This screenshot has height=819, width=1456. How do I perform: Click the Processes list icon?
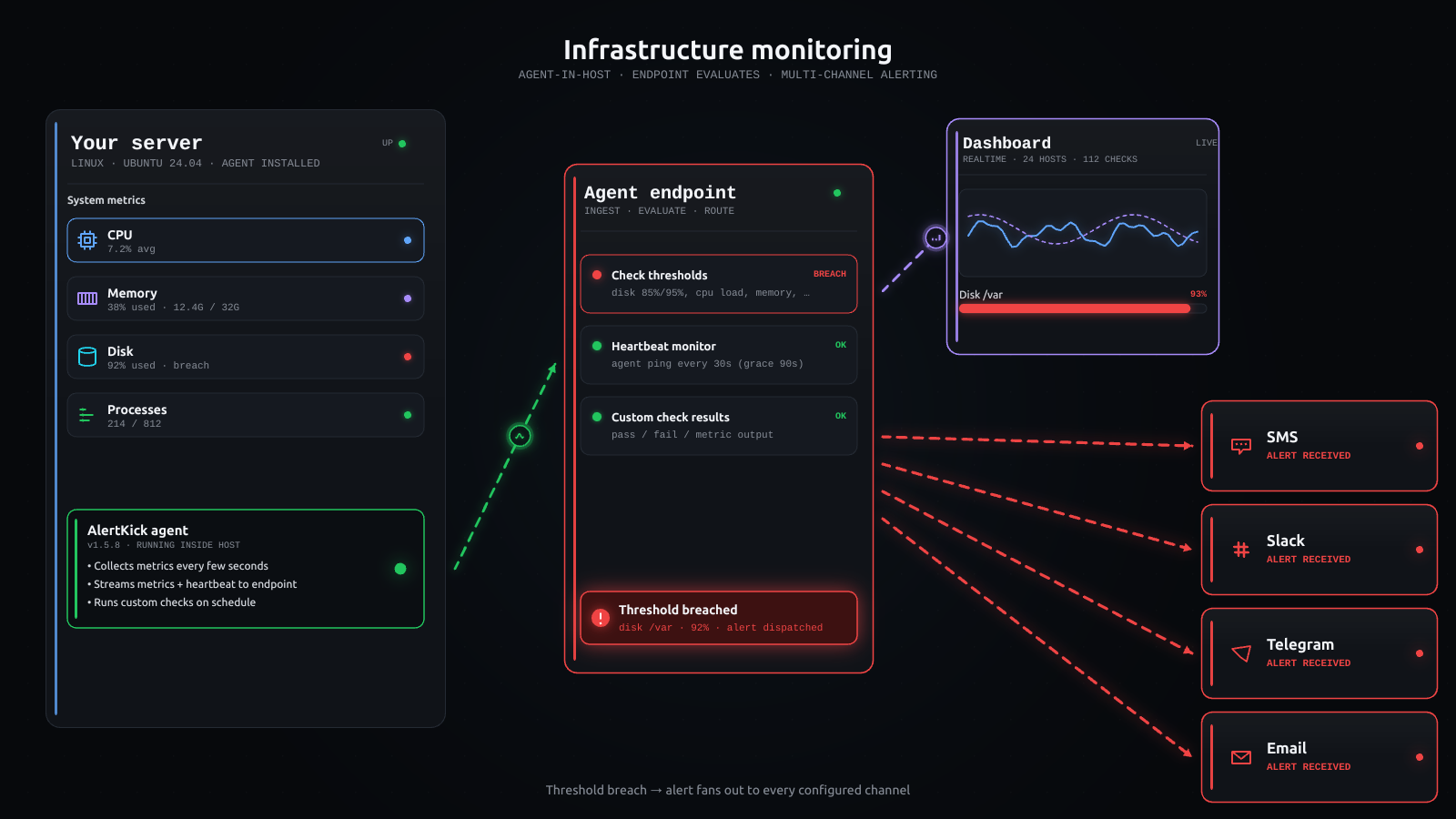click(x=86, y=415)
